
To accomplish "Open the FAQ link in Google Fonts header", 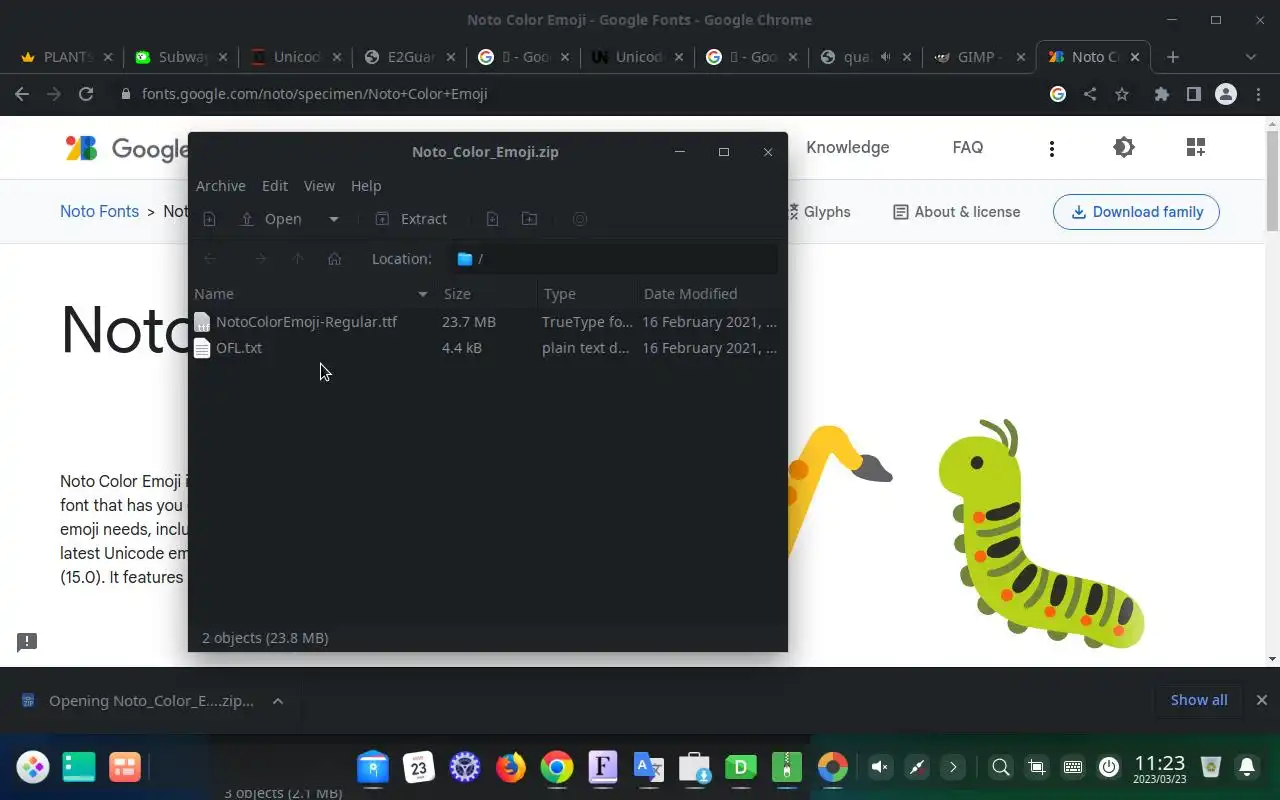I will coord(968,148).
